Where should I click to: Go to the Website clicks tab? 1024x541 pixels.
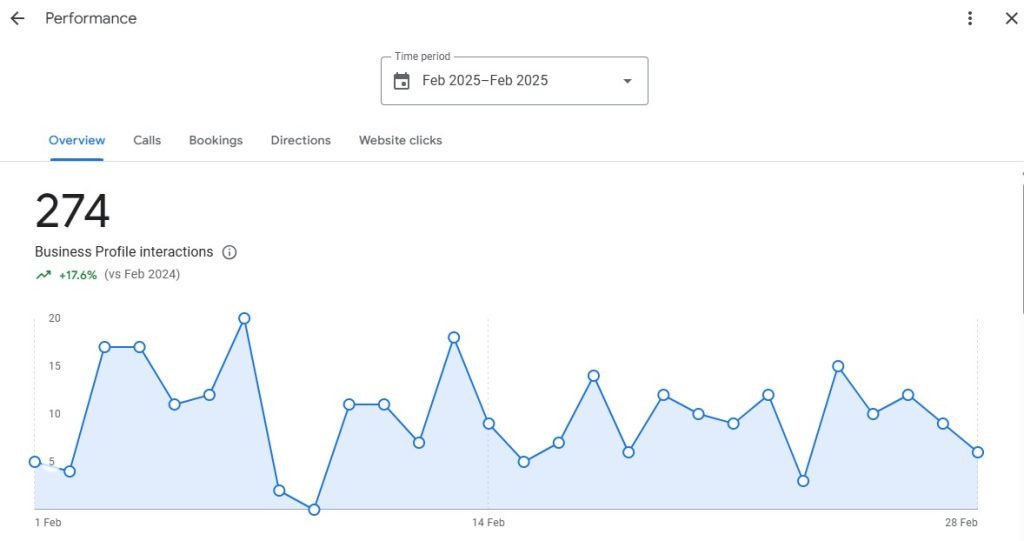(400, 140)
